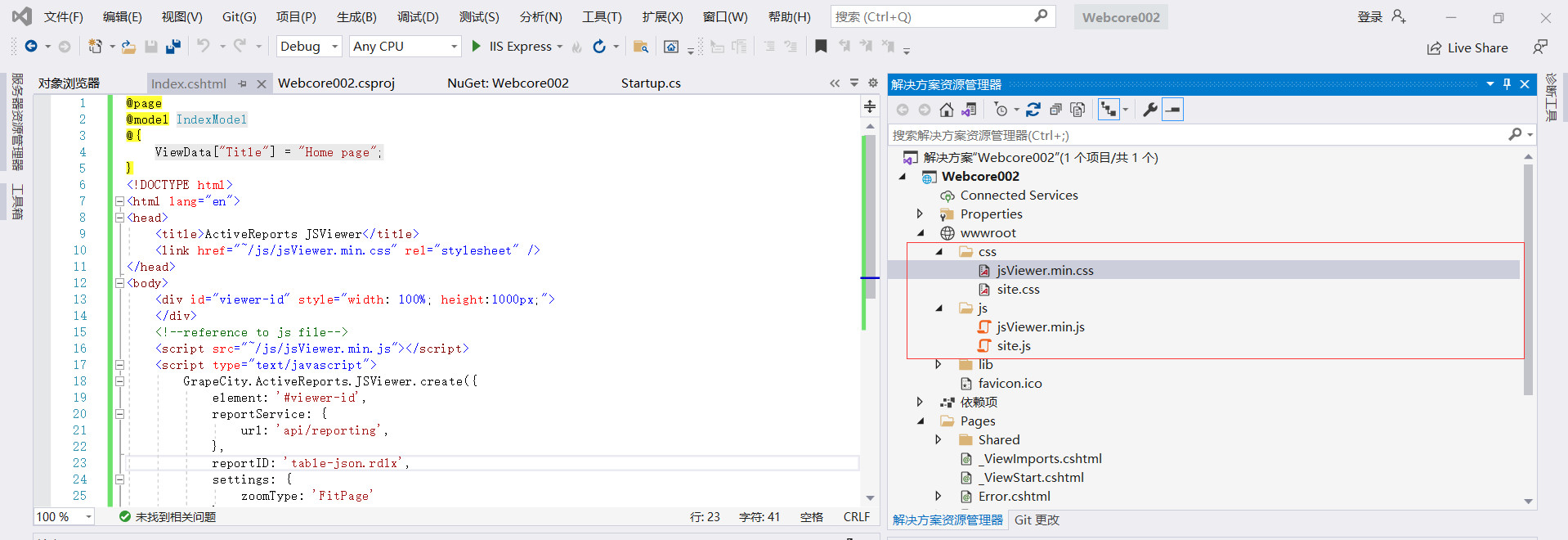Viewport: 1568px width, 540px height.
Task: Click Show All Files icon
Action: (x=1077, y=110)
